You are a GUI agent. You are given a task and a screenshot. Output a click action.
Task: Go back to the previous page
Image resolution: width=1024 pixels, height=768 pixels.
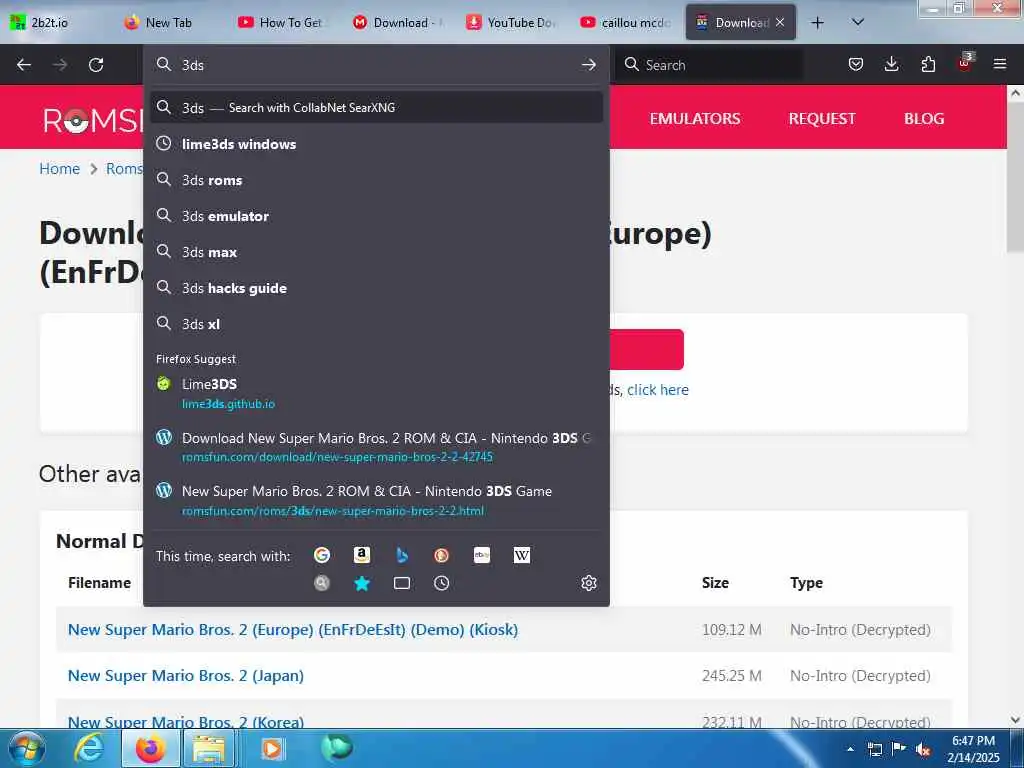click(x=24, y=65)
